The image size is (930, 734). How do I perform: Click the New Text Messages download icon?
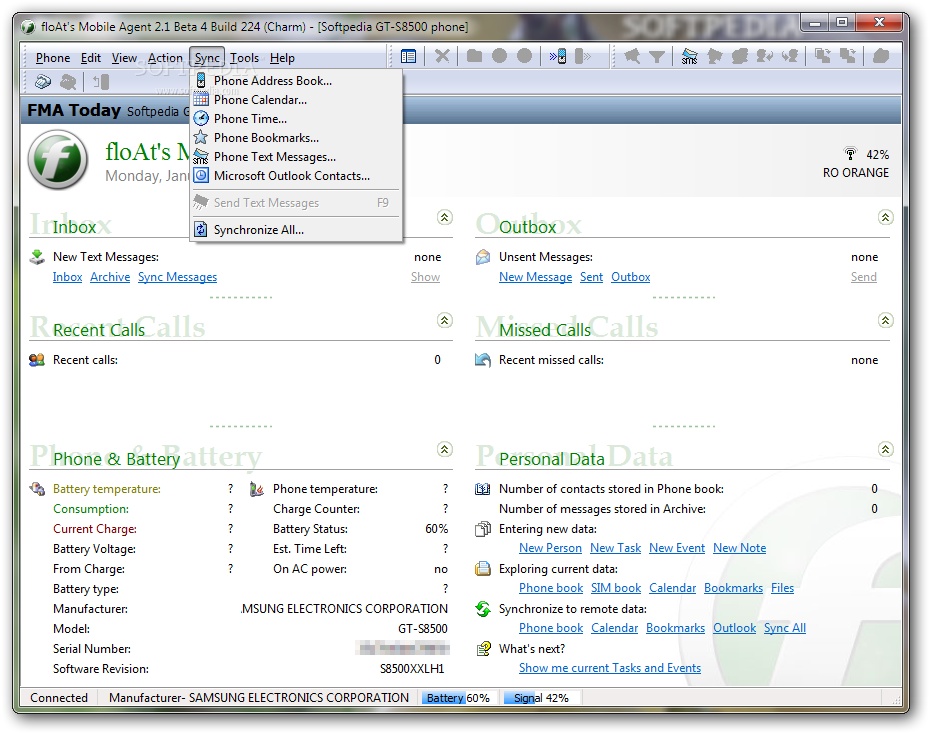tap(37, 257)
